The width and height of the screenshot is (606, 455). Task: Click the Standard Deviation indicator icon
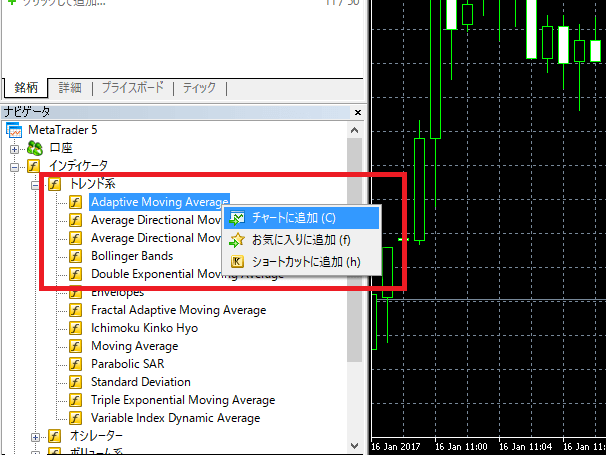tap(75, 382)
